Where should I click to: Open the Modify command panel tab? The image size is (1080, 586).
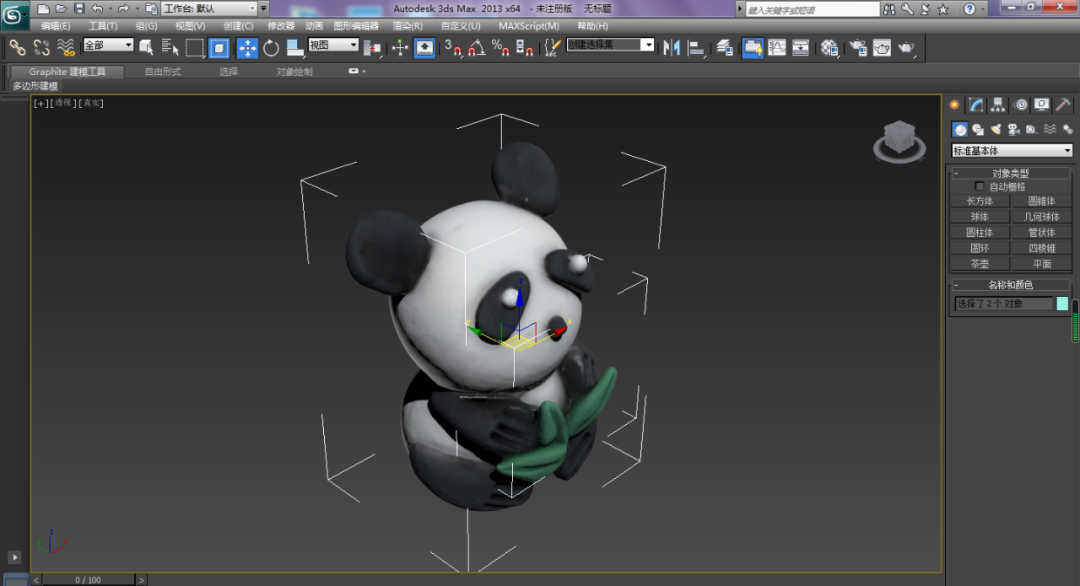tap(976, 105)
